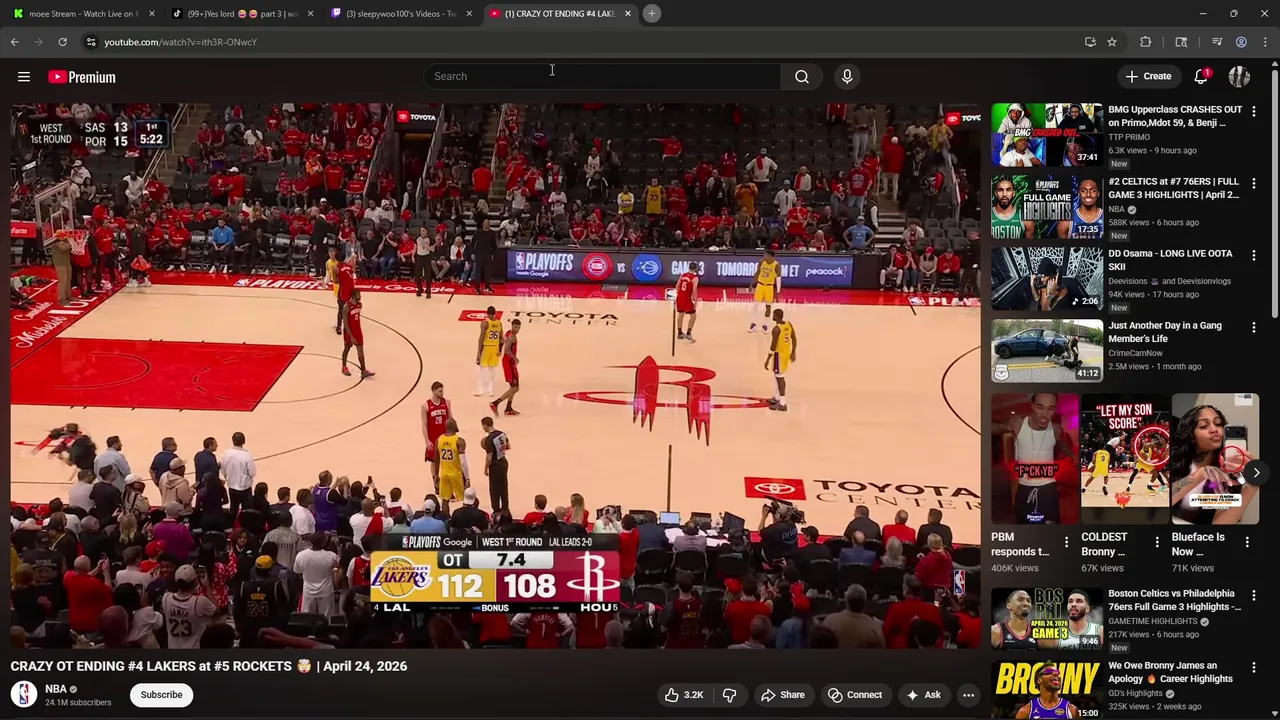Open the NBA channel name link
The width and height of the screenshot is (1280, 720).
pos(56,689)
